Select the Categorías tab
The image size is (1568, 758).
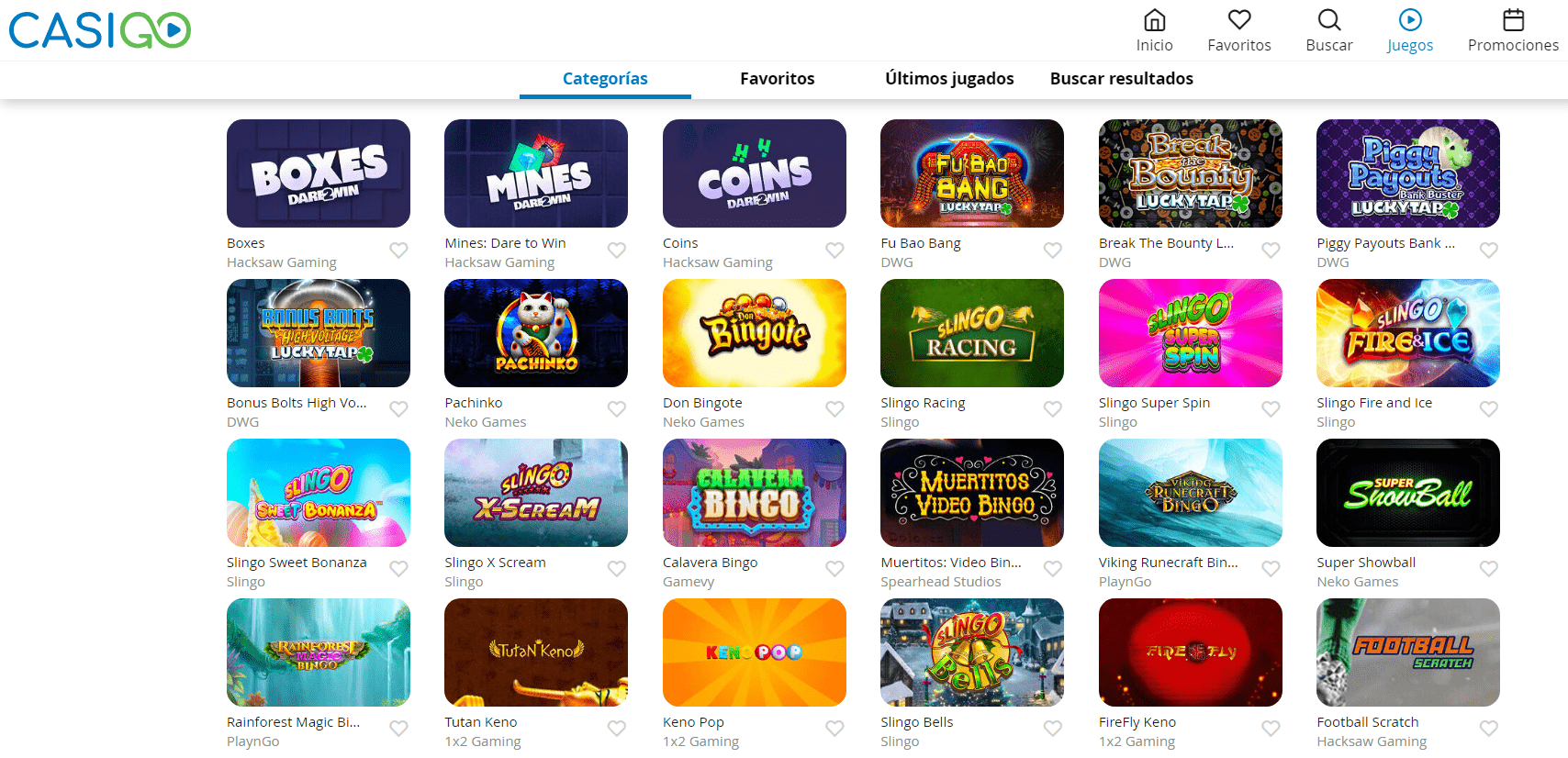click(605, 79)
